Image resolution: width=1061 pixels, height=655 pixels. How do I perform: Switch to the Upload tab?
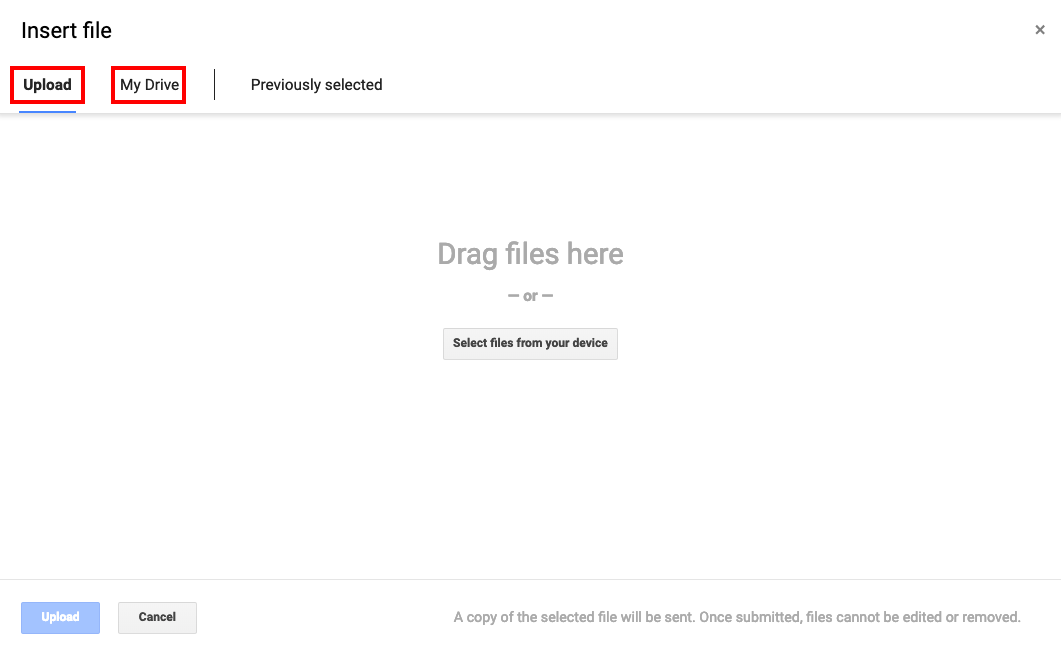click(47, 85)
